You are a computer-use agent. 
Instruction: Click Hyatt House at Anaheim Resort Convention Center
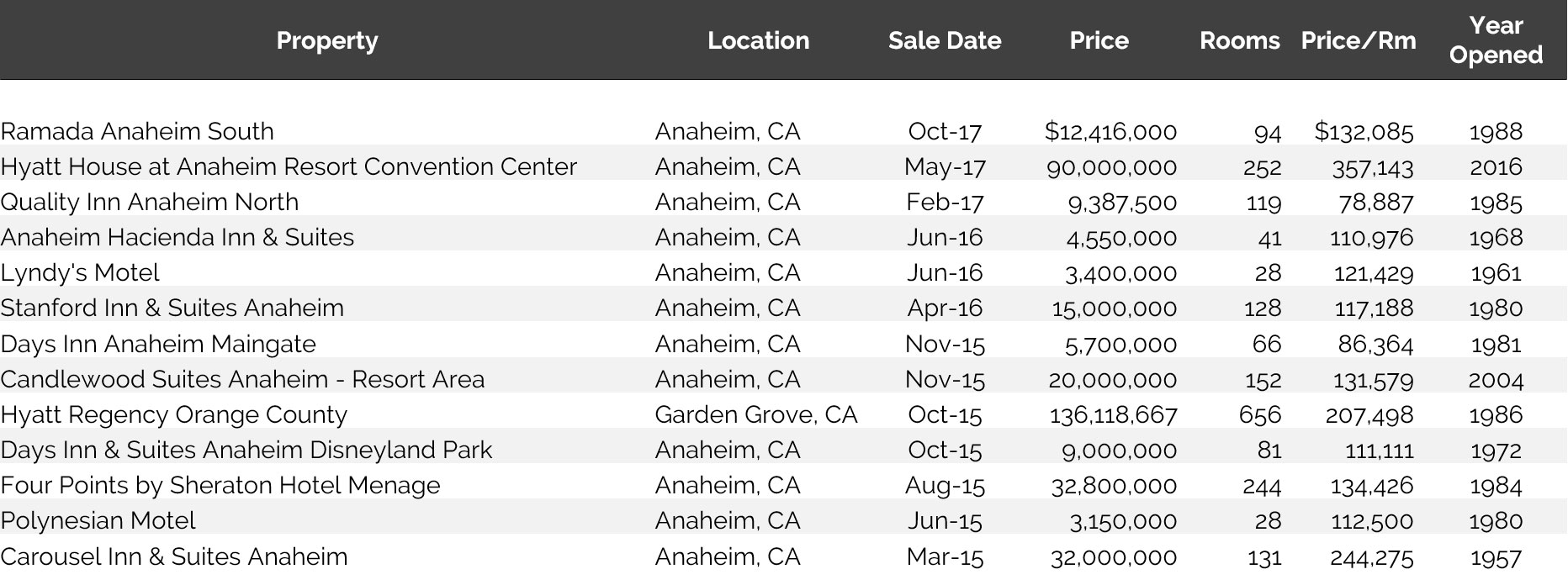(289, 166)
